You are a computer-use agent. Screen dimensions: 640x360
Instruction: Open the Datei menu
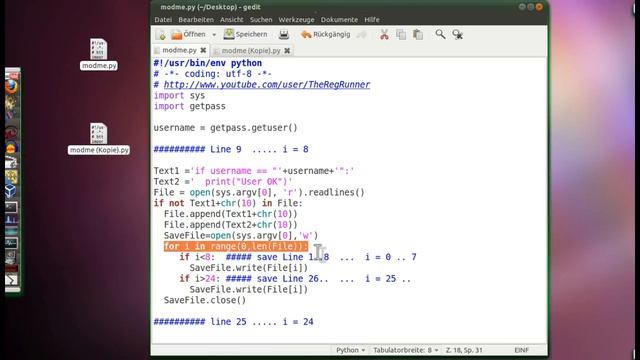point(163,20)
